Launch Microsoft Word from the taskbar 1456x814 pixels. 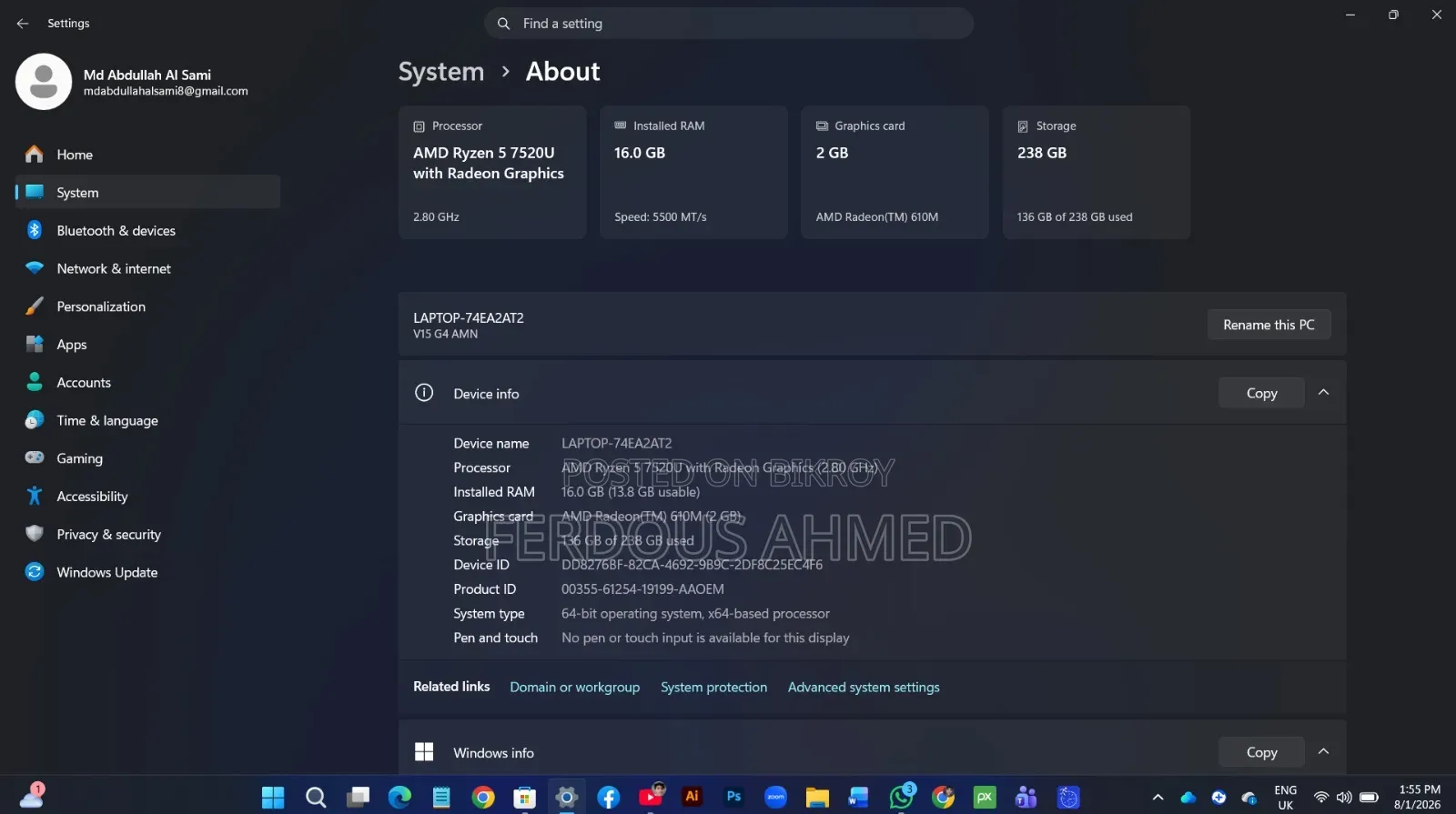coord(859,798)
